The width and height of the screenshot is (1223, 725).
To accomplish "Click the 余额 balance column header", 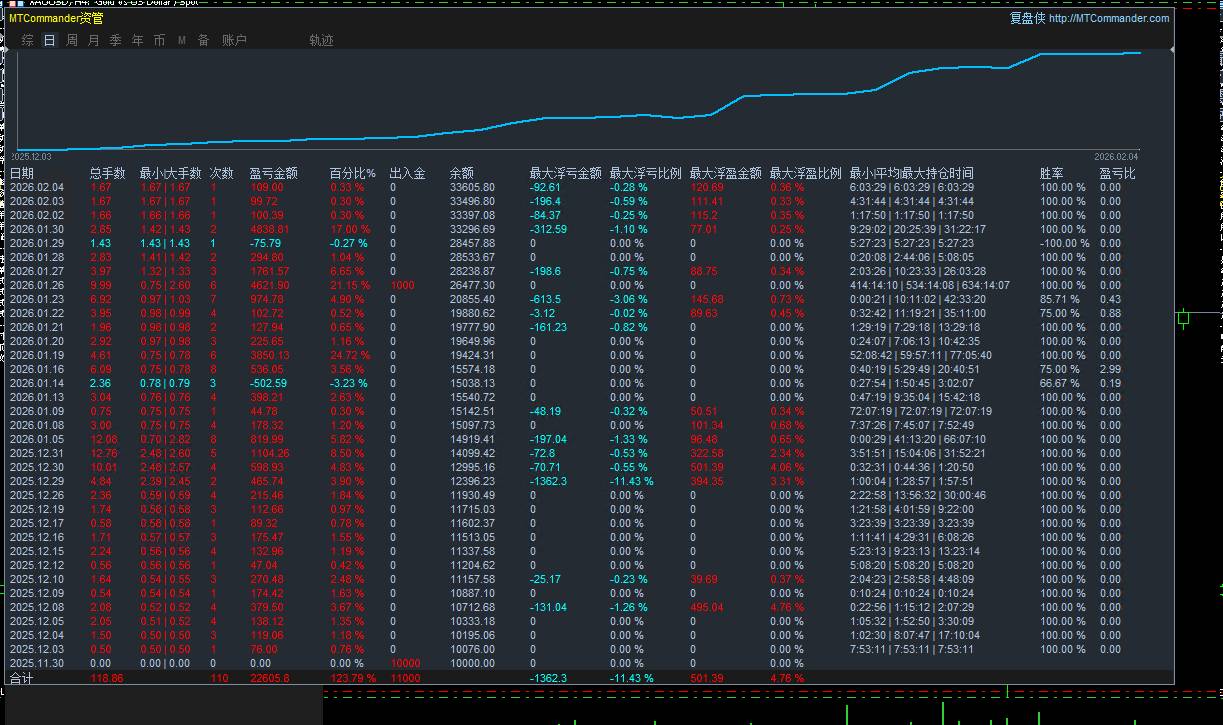I will pyautogui.click(x=462, y=173).
